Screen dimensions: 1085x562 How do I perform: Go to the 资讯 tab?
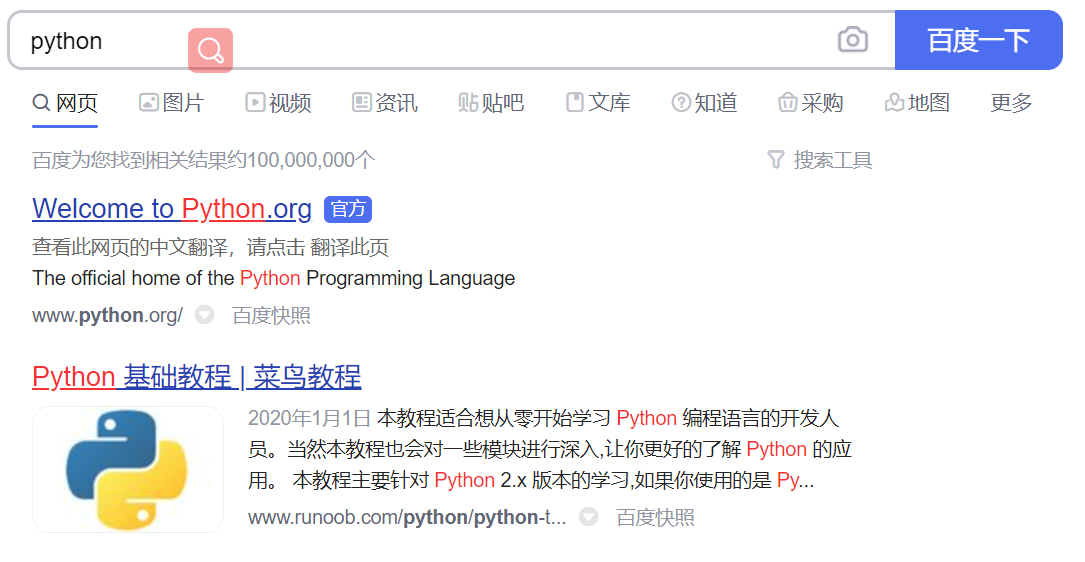pos(385,103)
